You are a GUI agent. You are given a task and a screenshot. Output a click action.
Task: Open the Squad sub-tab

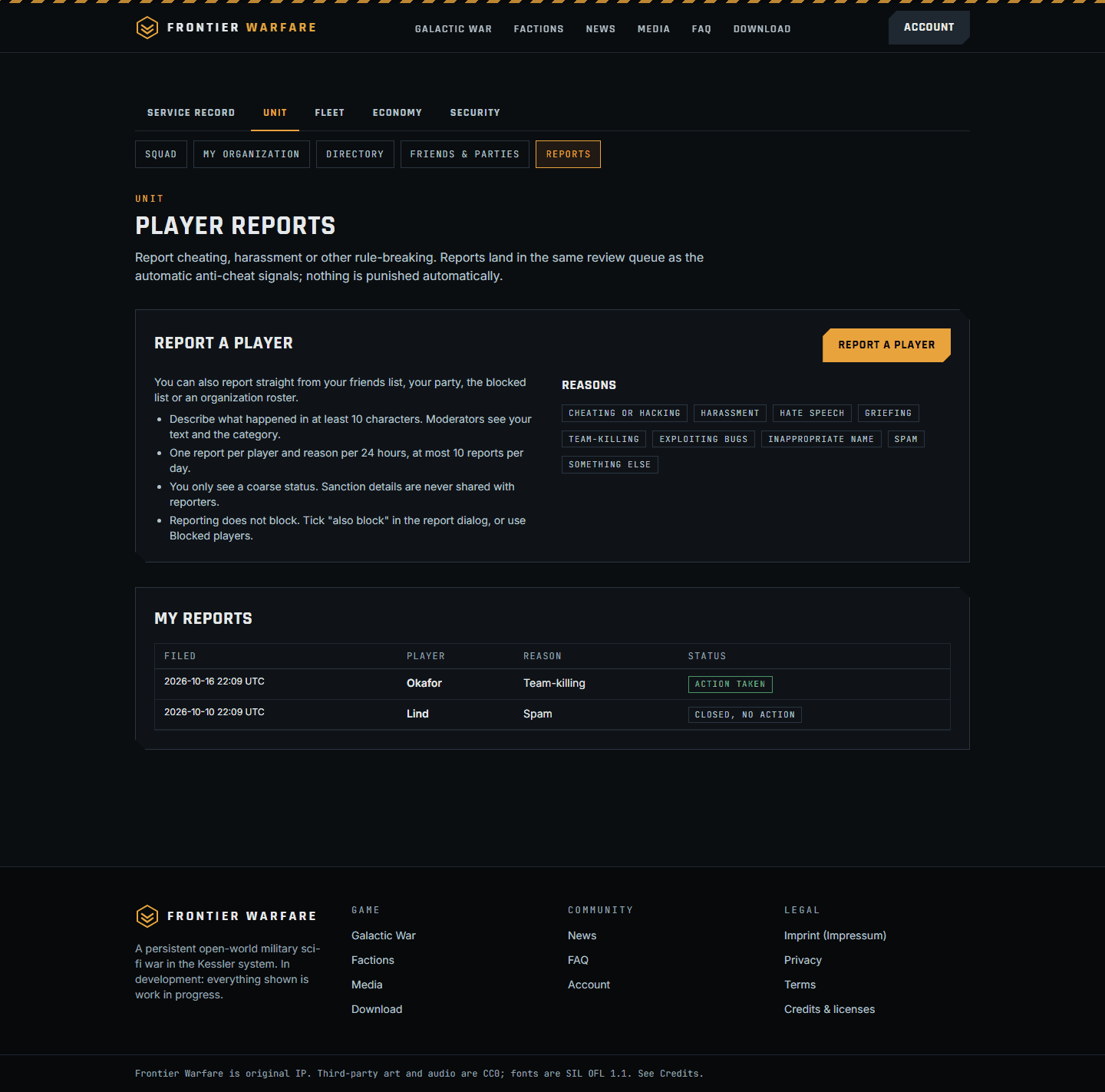click(x=161, y=154)
